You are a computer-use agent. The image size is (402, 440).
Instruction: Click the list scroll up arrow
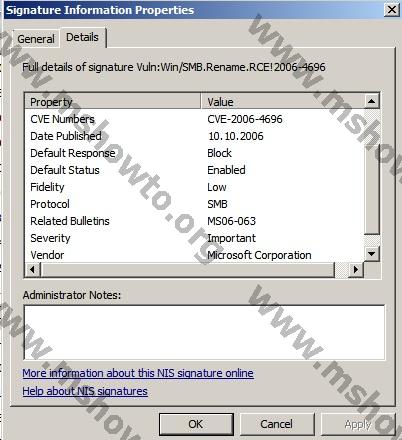372,101
